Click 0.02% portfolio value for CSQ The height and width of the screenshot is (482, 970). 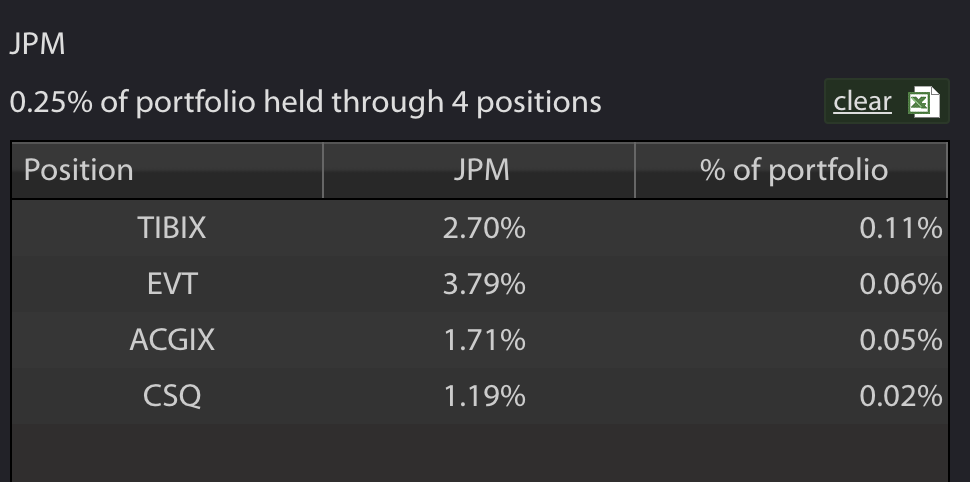click(901, 395)
